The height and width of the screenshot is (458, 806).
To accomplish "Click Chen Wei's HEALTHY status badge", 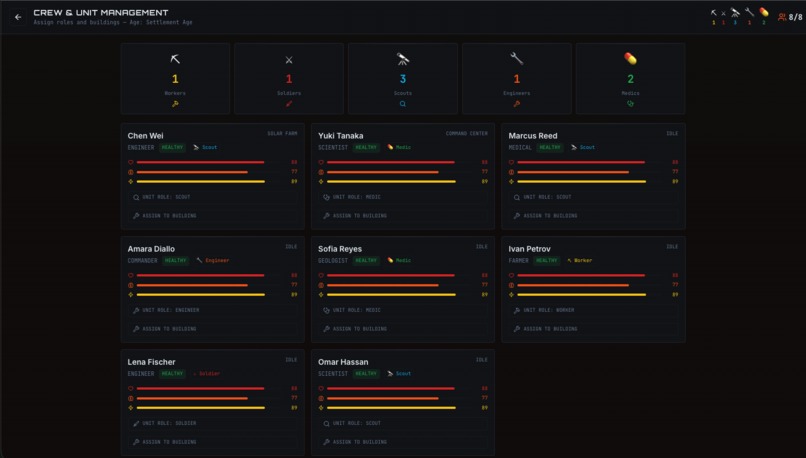I will click(x=172, y=148).
